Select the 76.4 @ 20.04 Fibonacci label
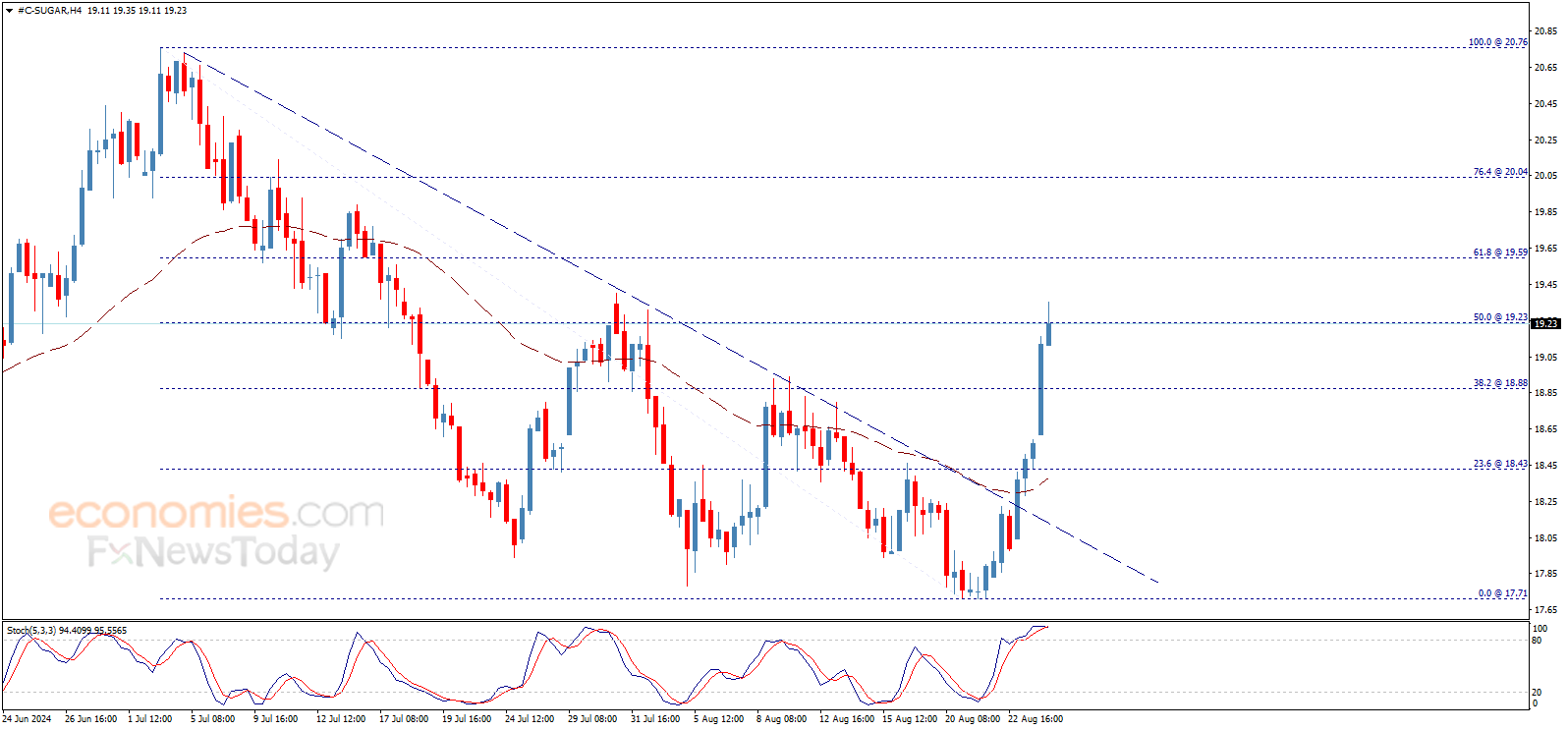Image resolution: width=1568 pixels, height=730 pixels. click(1500, 172)
